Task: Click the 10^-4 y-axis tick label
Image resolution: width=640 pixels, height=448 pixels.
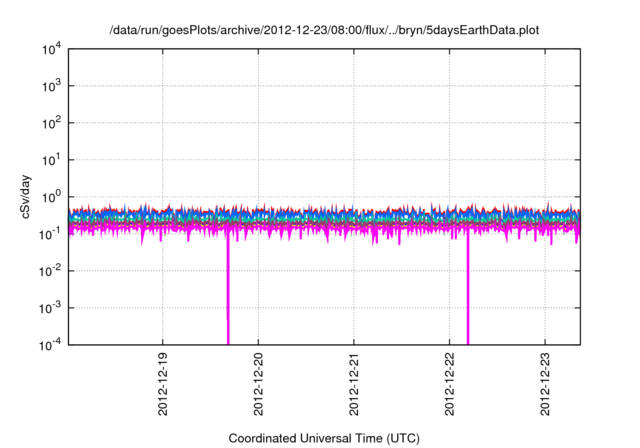Action: click(x=50, y=346)
